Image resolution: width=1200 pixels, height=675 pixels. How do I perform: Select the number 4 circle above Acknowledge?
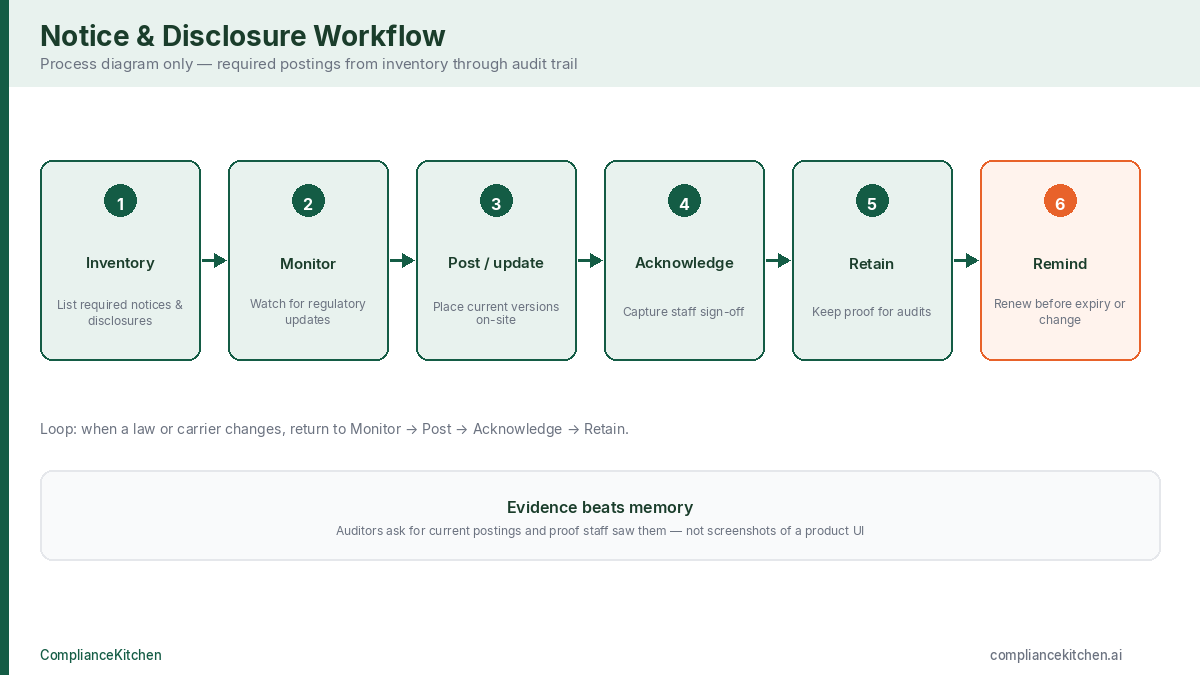[x=684, y=201]
